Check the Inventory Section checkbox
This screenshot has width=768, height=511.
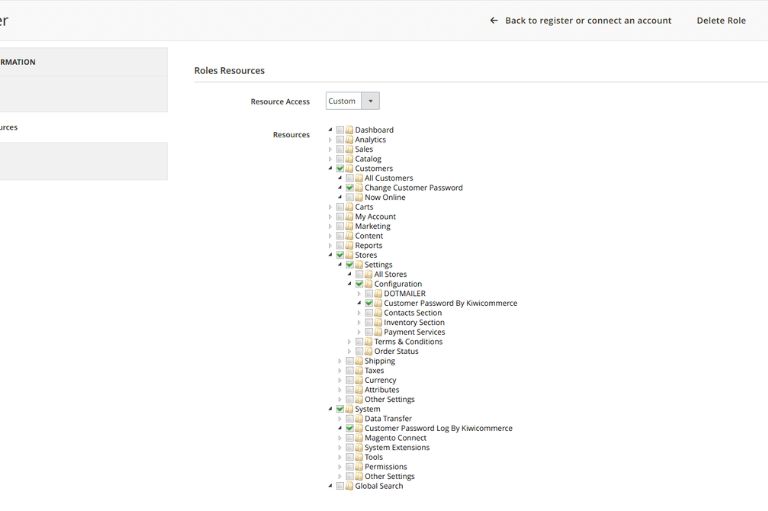(369, 323)
